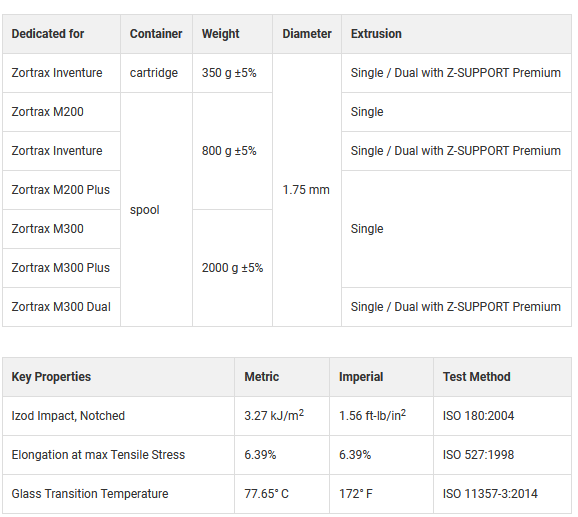The width and height of the screenshot is (578, 517).
Task: Select the Diameter column header
Action: coord(307,34)
